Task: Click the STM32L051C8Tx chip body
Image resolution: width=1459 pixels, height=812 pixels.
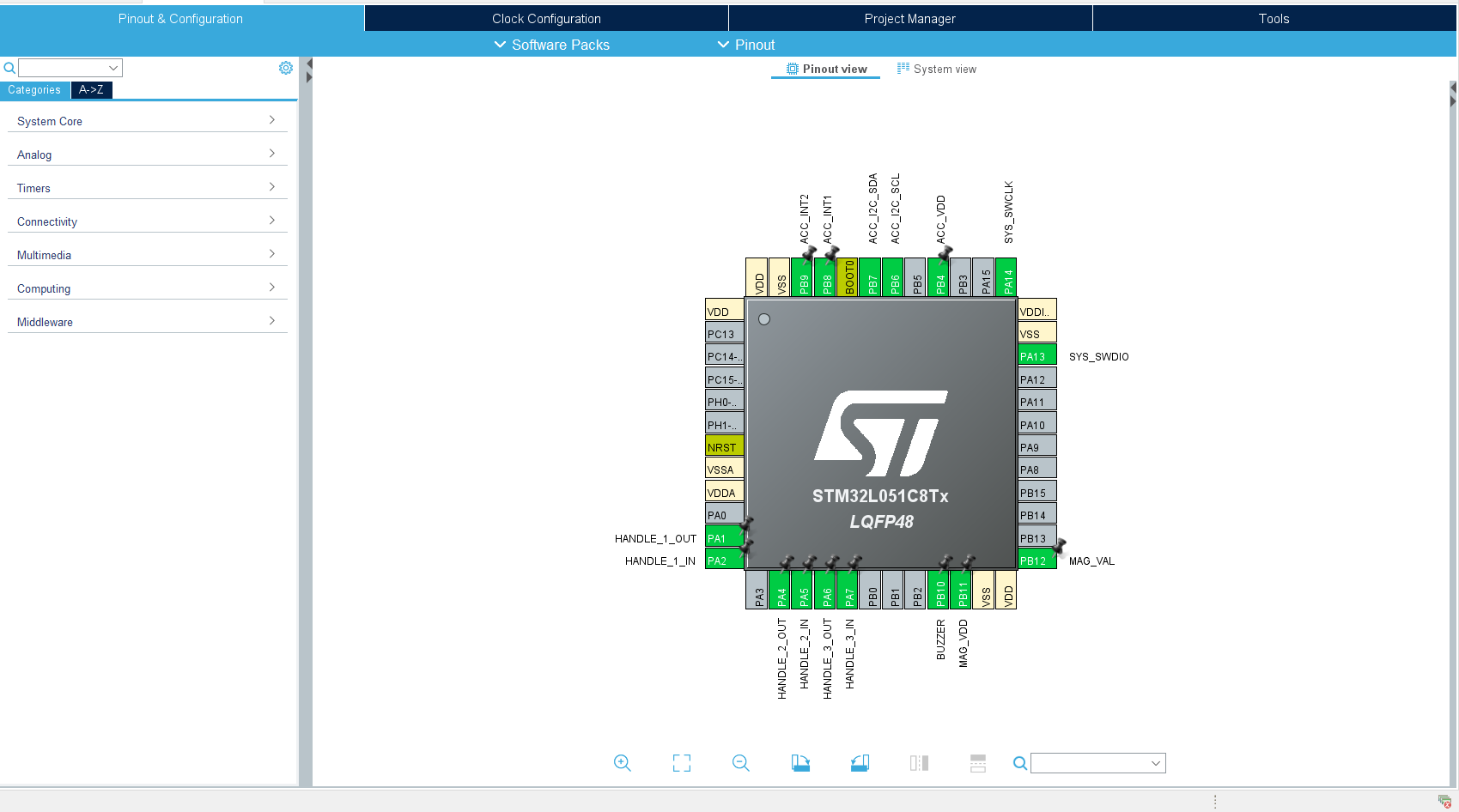Action: click(881, 433)
